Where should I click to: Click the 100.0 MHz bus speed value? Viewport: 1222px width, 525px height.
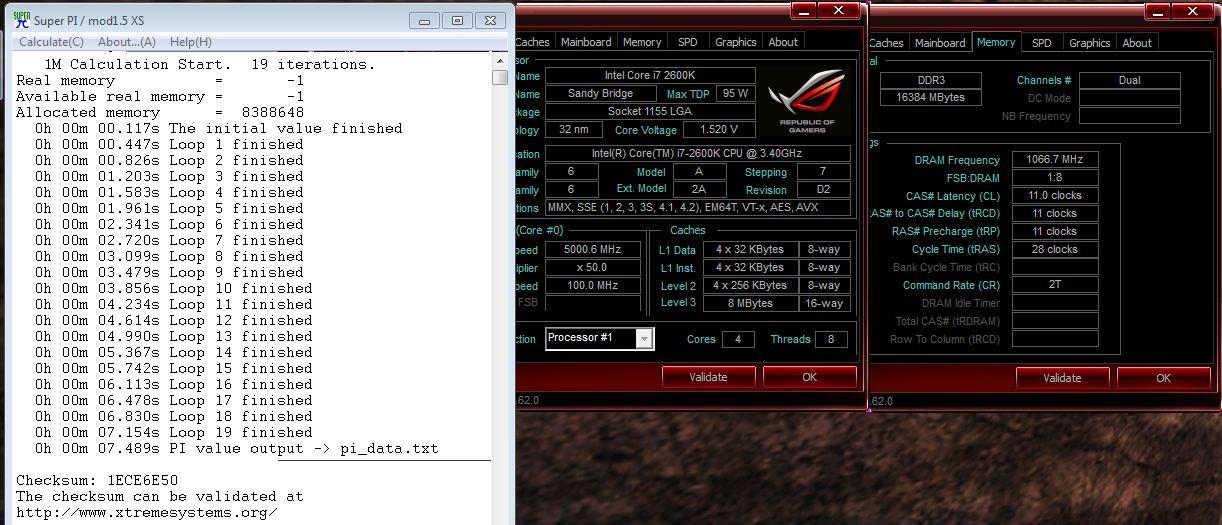(593, 285)
